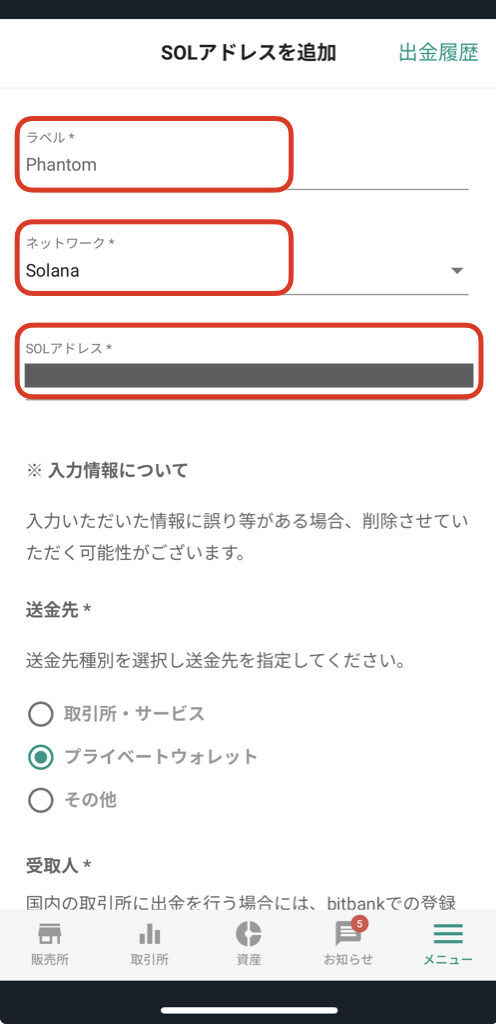Open the 取引所 bar chart icon
The image size is (496, 1024).
pos(149,934)
